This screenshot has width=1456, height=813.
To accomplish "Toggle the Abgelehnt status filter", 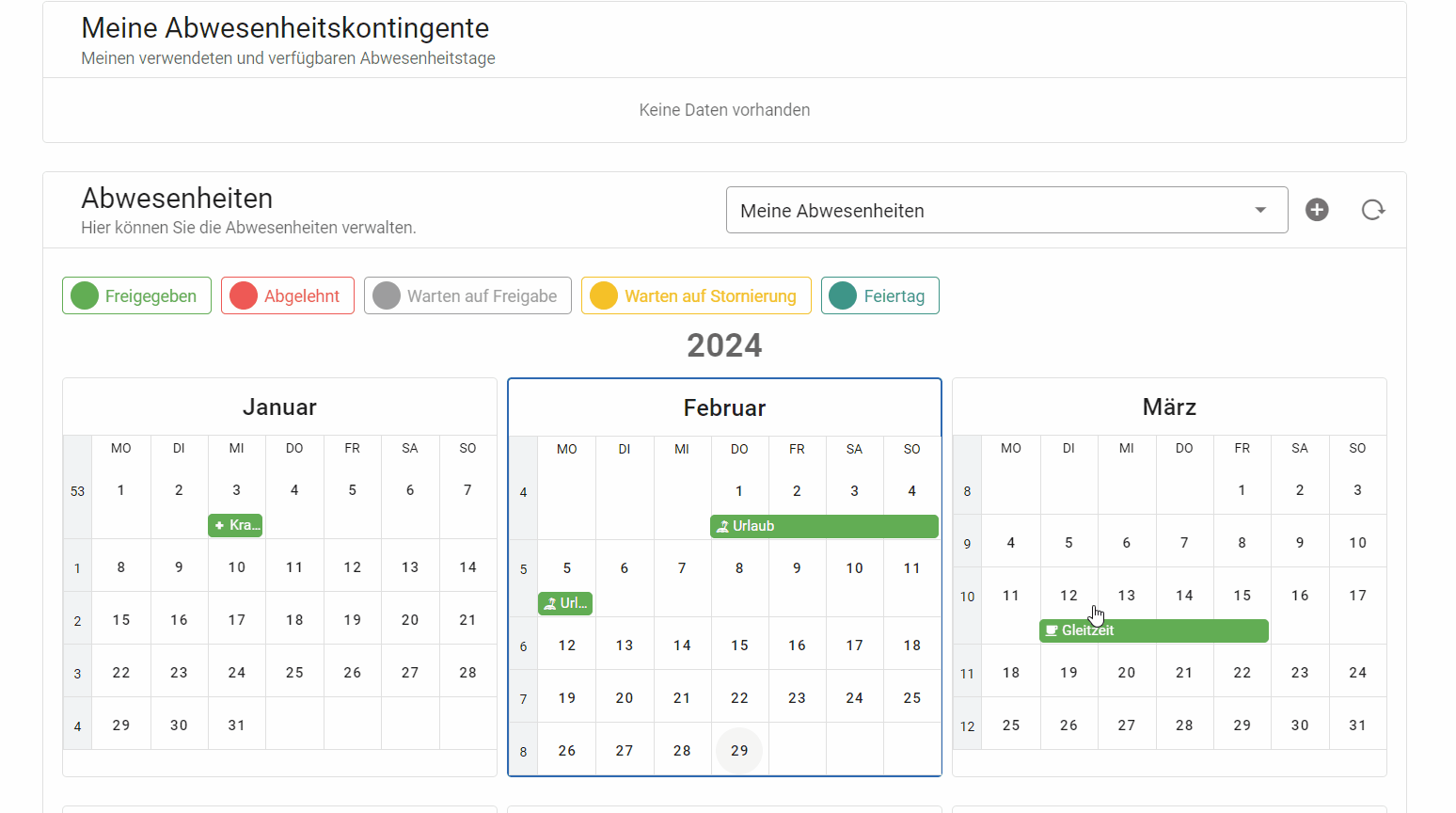I will [x=288, y=295].
